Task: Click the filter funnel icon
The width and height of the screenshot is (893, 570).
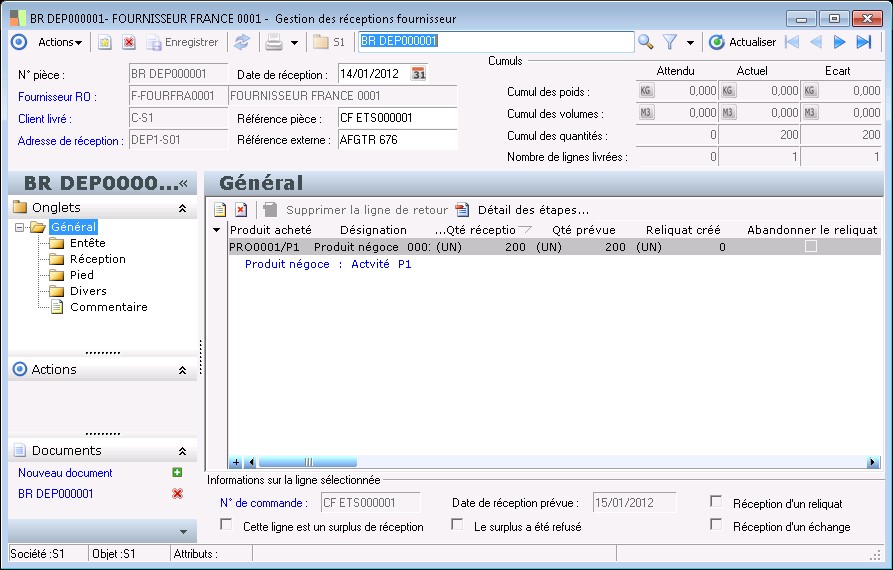Action: pyautogui.click(x=670, y=42)
